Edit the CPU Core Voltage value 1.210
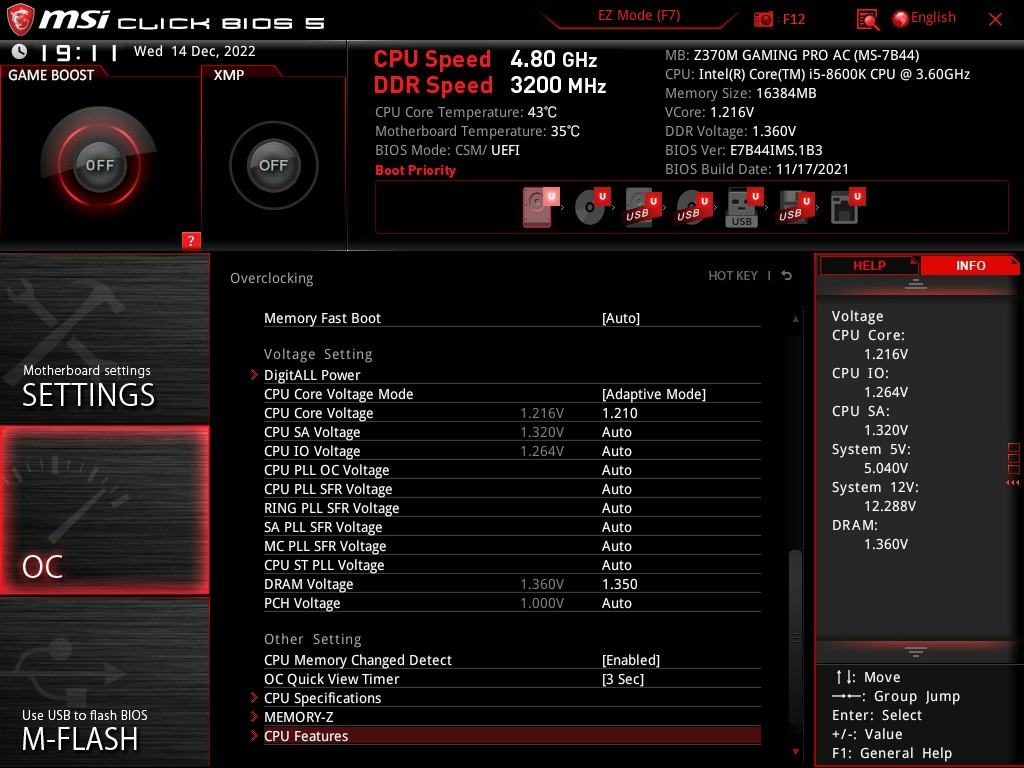 tap(619, 413)
